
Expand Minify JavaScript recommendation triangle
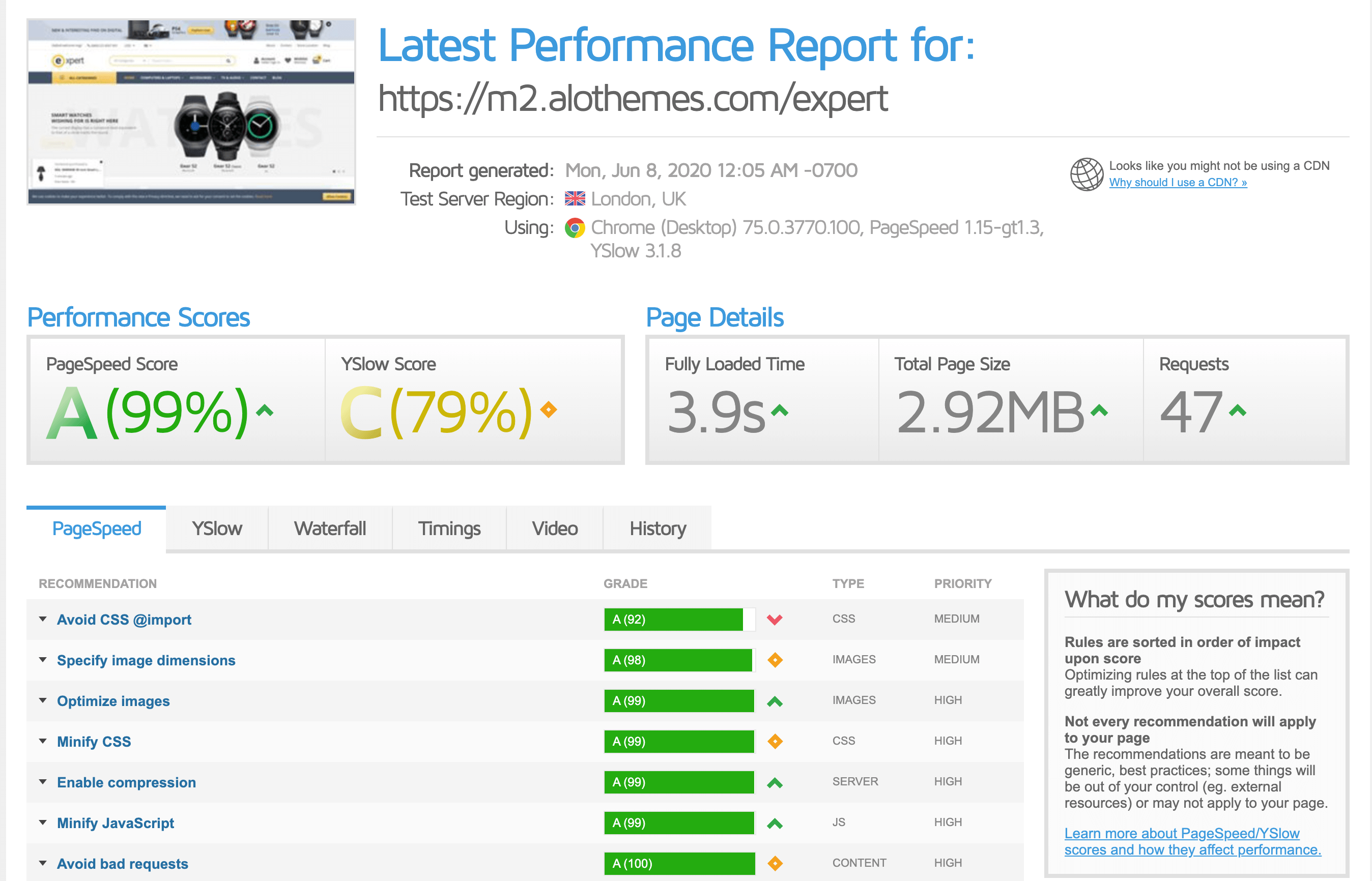tap(43, 823)
